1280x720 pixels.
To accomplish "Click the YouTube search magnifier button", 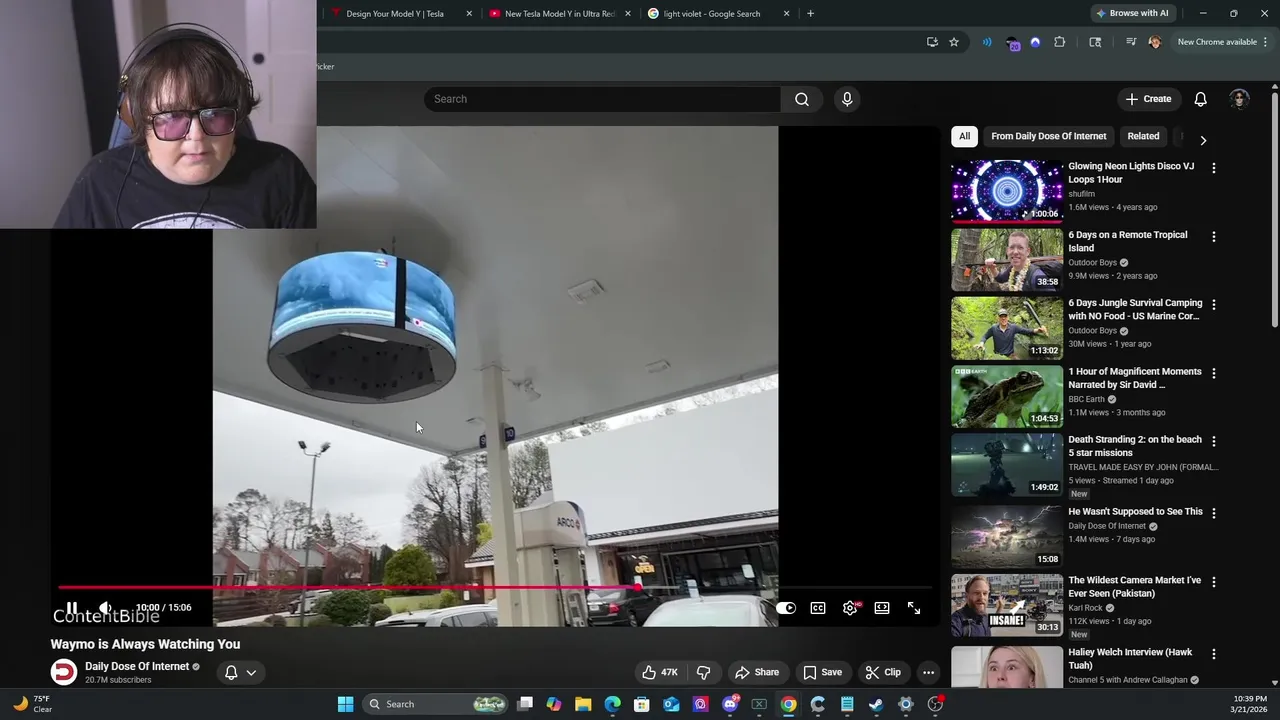I will (802, 99).
